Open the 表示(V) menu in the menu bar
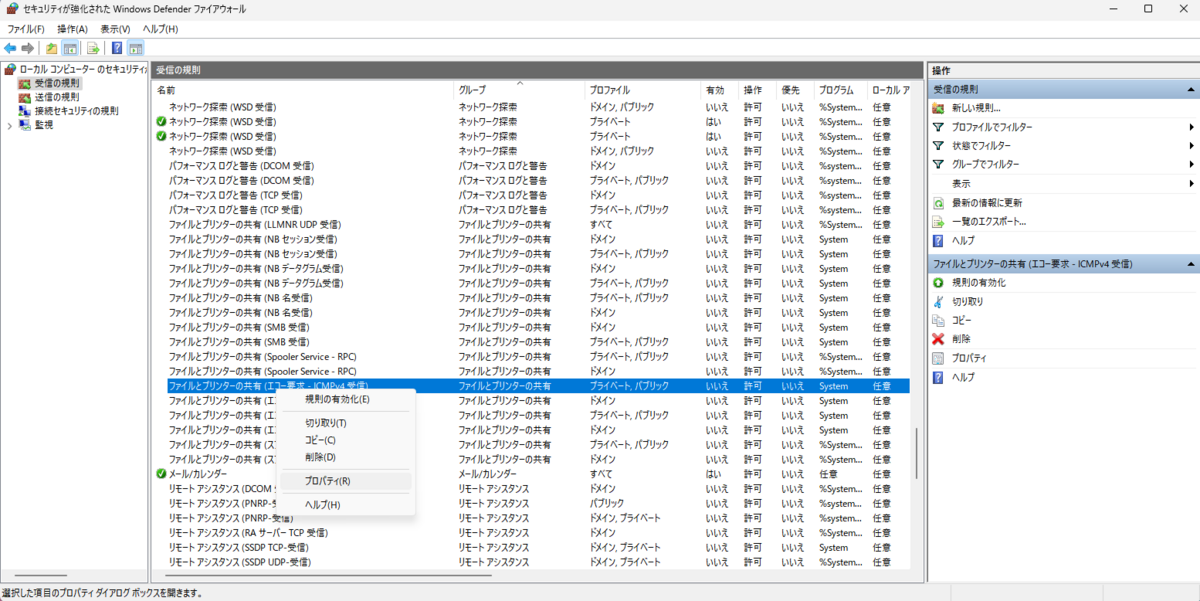The height and width of the screenshot is (601, 1200). click(115, 29)
